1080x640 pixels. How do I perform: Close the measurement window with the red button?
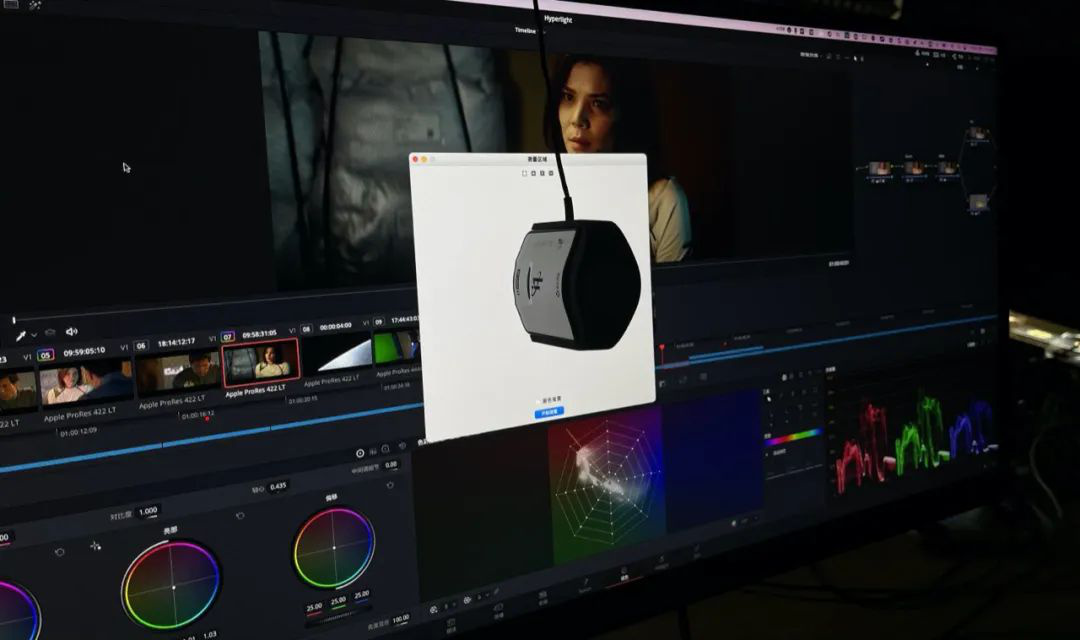[x=415, y=159]
